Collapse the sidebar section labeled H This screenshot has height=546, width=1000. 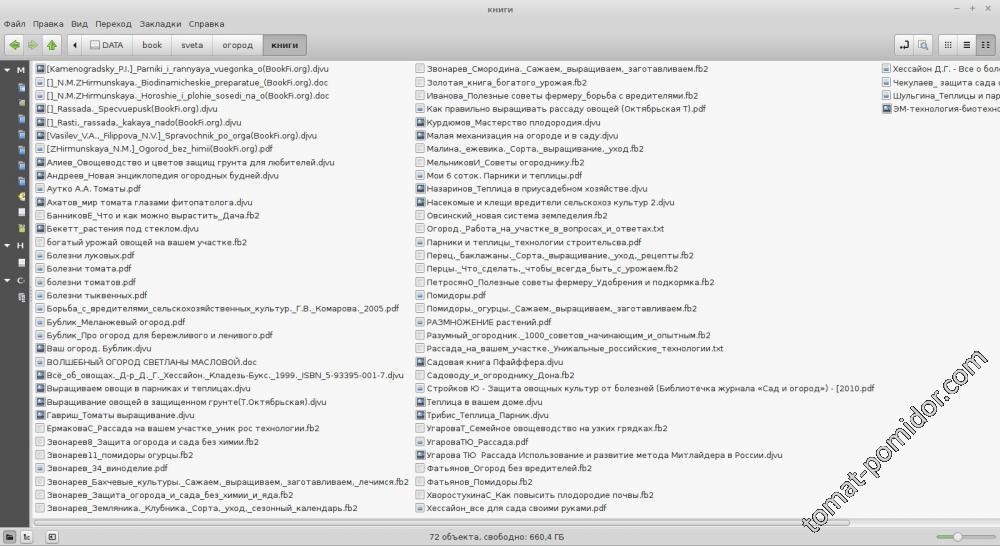click(x=6, y=245)
